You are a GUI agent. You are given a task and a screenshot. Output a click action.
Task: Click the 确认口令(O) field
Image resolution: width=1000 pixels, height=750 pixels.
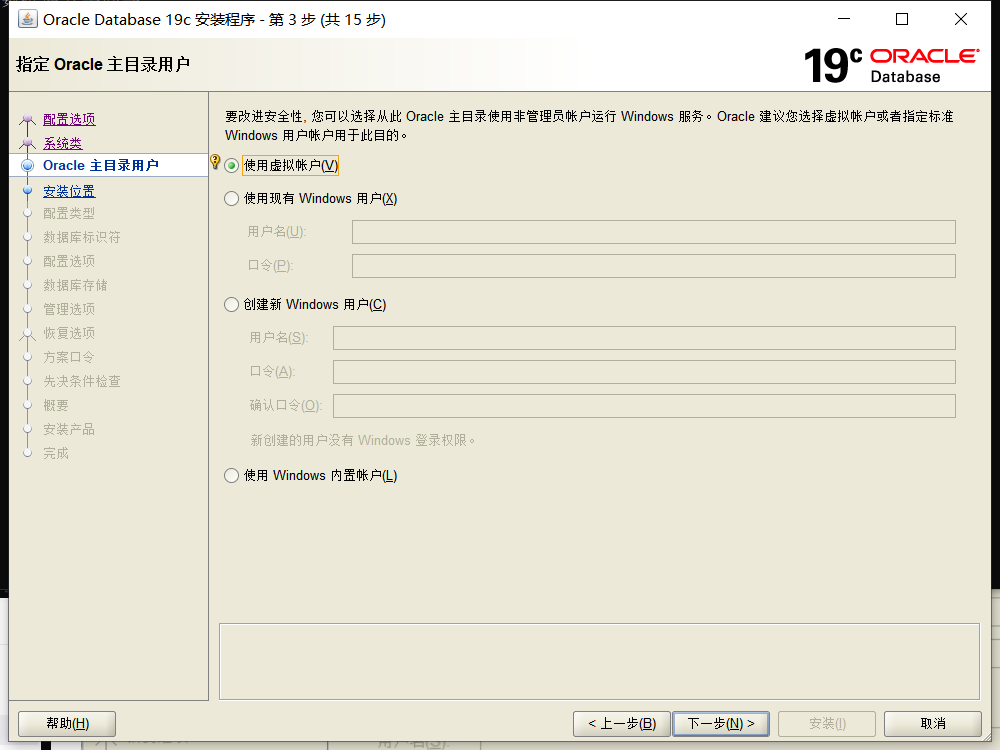click(644, 406)
